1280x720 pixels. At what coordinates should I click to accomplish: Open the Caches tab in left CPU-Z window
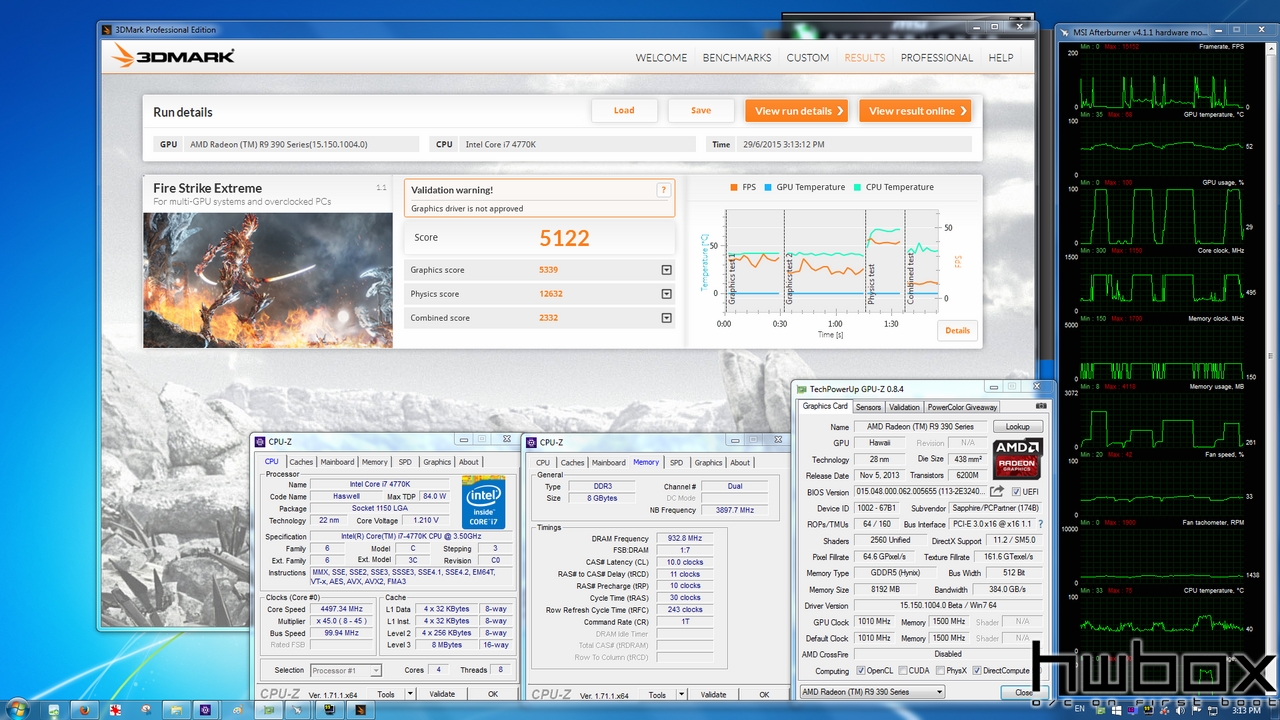[x=301, y=462]
